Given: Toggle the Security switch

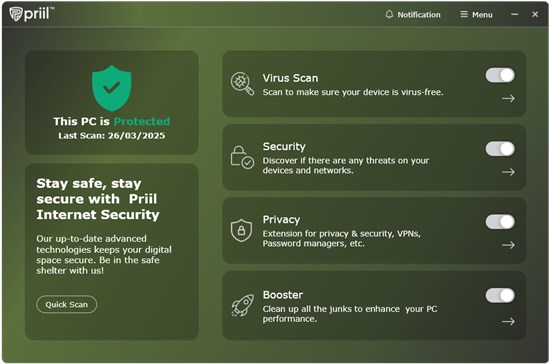Looking at the screenshot, I should pos(500,149).
